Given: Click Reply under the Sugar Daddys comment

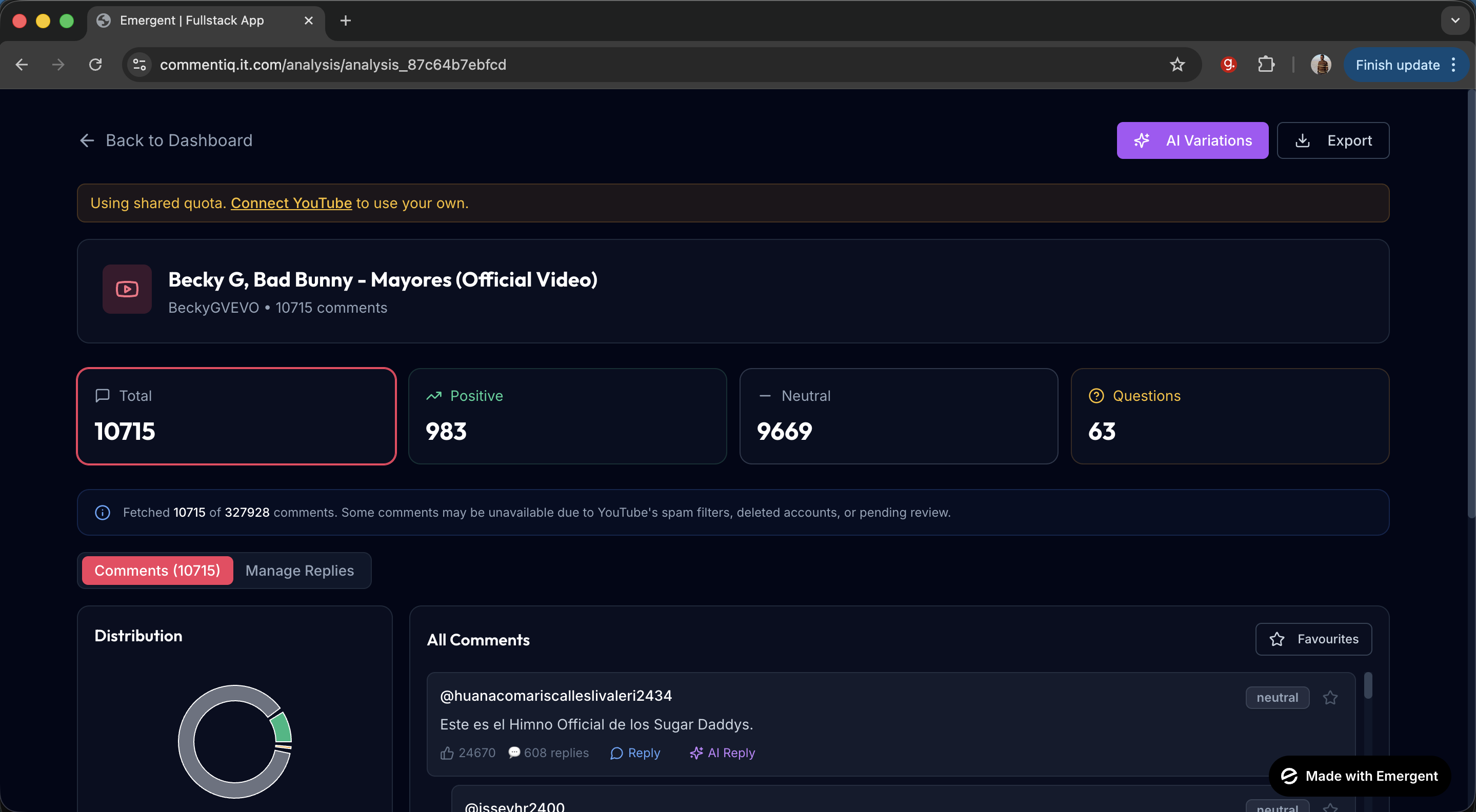Looking at the screenshot, I should 635,753.
